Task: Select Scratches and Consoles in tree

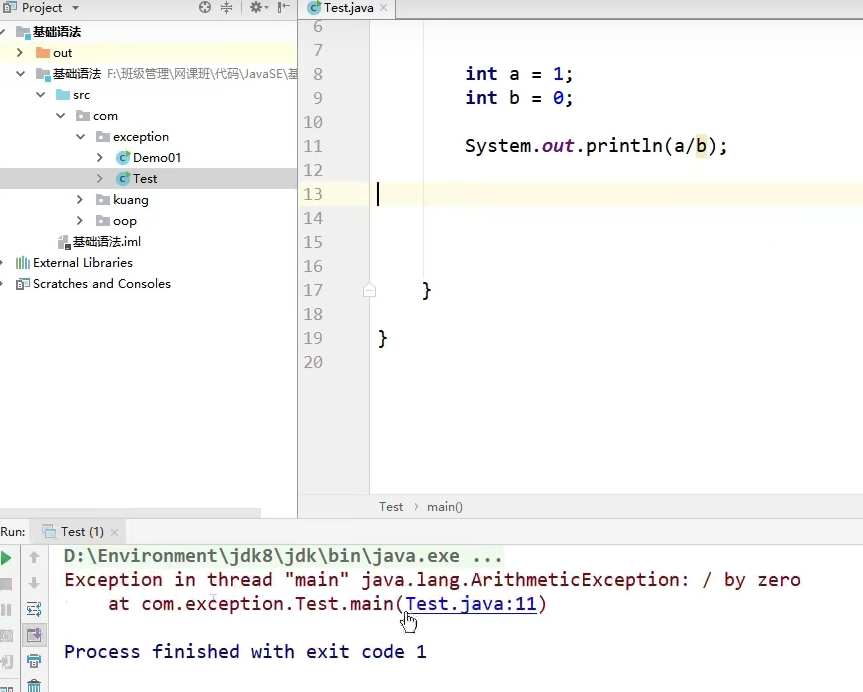Action: click(x=102, y=284)
